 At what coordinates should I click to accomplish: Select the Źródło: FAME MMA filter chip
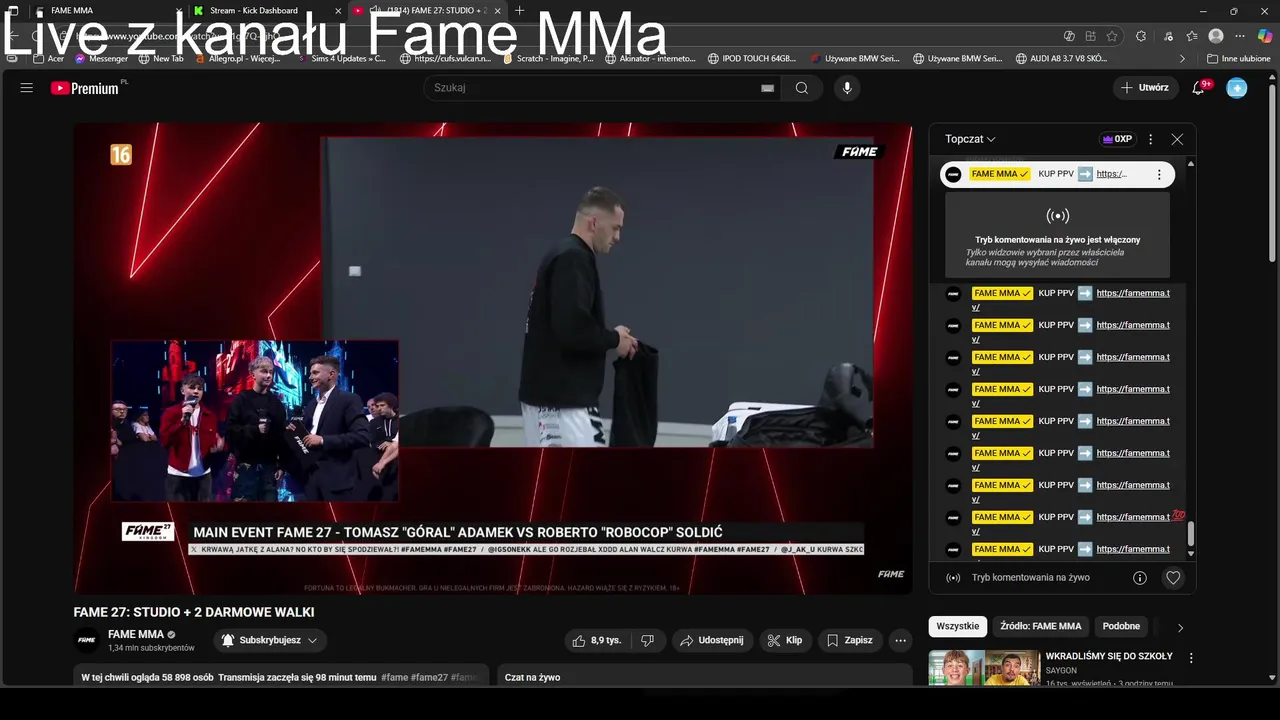[x=1040, y=627]
